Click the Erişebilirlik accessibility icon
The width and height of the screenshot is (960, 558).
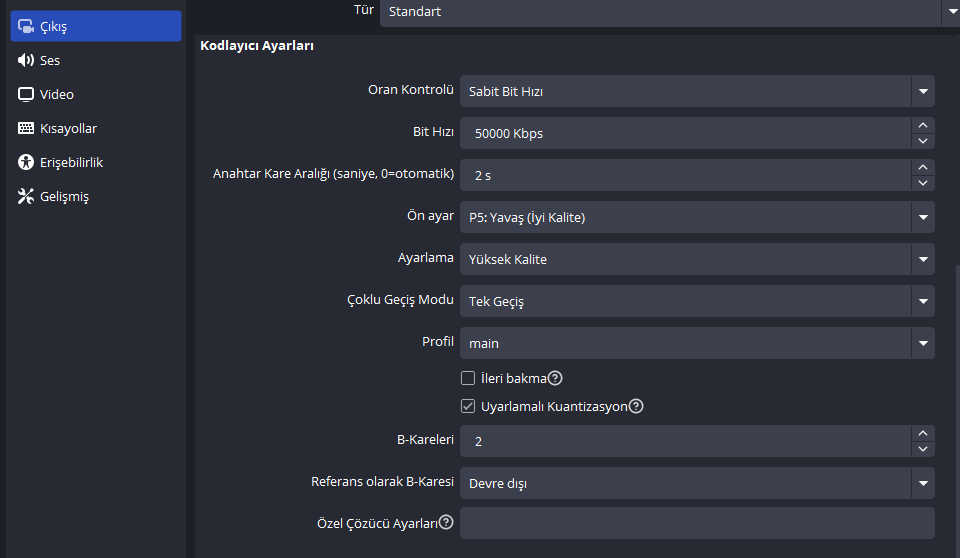(26, 162)
